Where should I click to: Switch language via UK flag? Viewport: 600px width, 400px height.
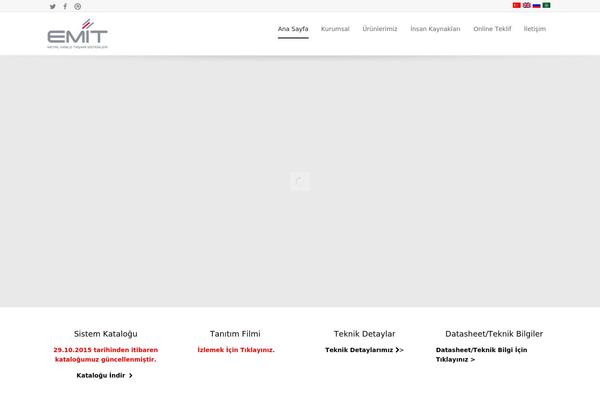coord(527,5)
